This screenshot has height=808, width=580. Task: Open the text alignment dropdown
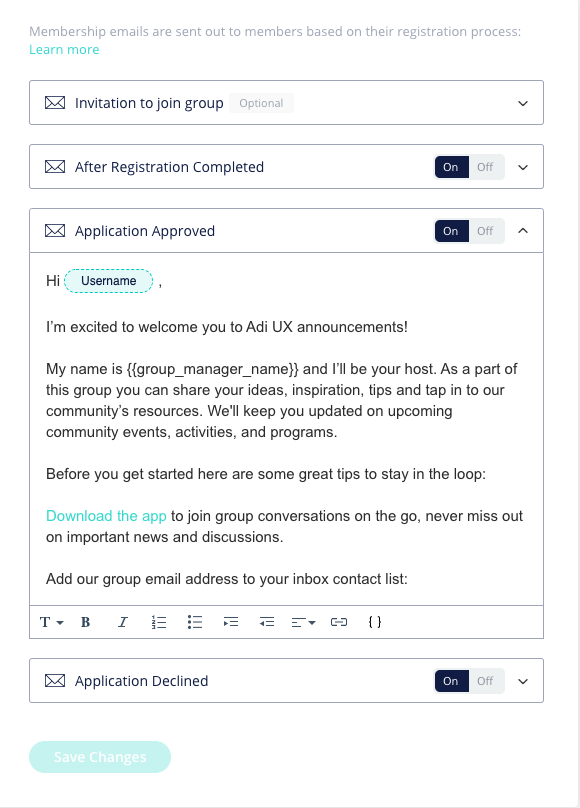click(303, 622)
